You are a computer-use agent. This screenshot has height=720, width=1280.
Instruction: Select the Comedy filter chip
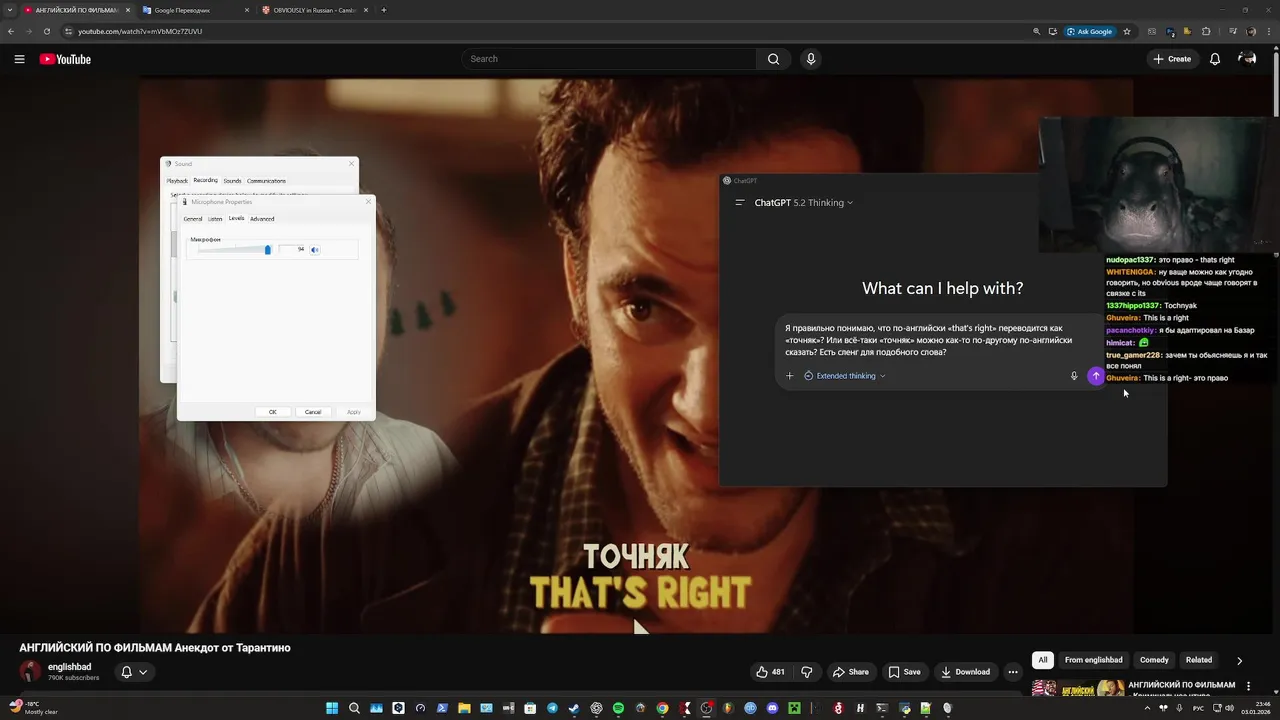coord(1154,660)
